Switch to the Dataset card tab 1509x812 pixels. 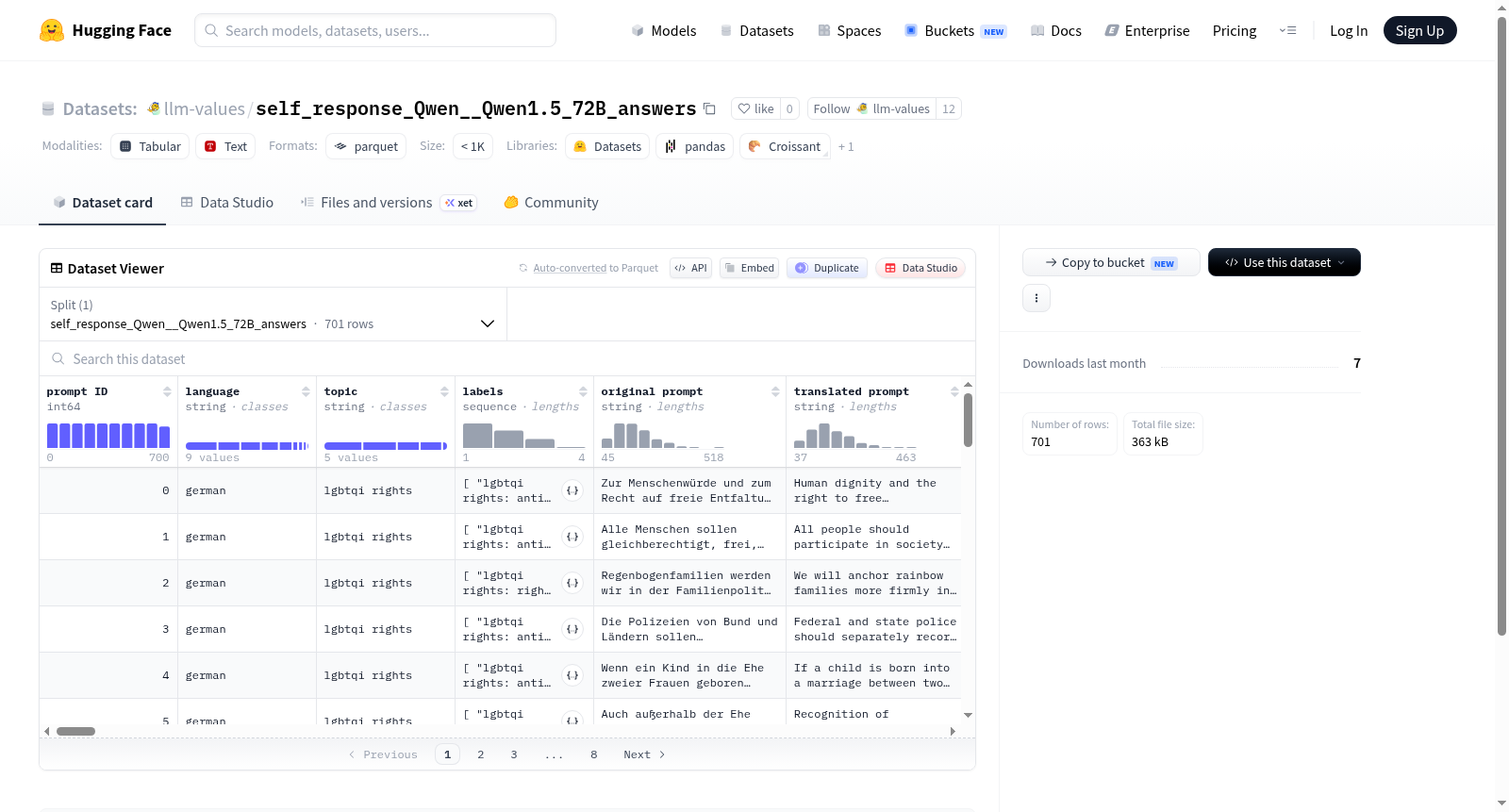coord(103,203)
